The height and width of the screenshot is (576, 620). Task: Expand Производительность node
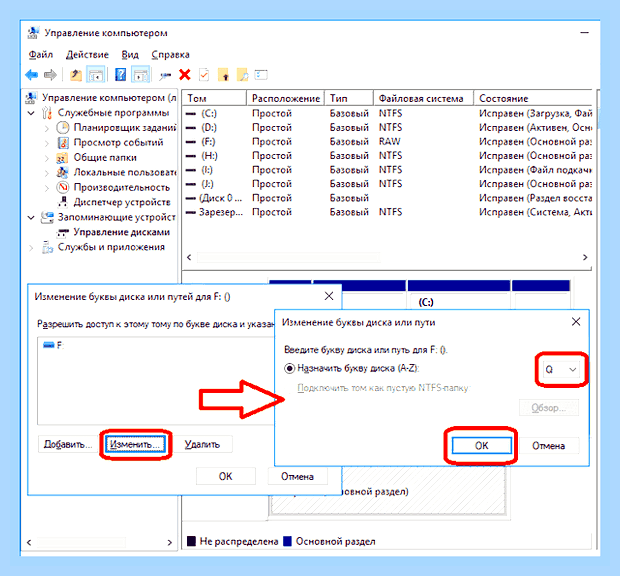[47, 187]
